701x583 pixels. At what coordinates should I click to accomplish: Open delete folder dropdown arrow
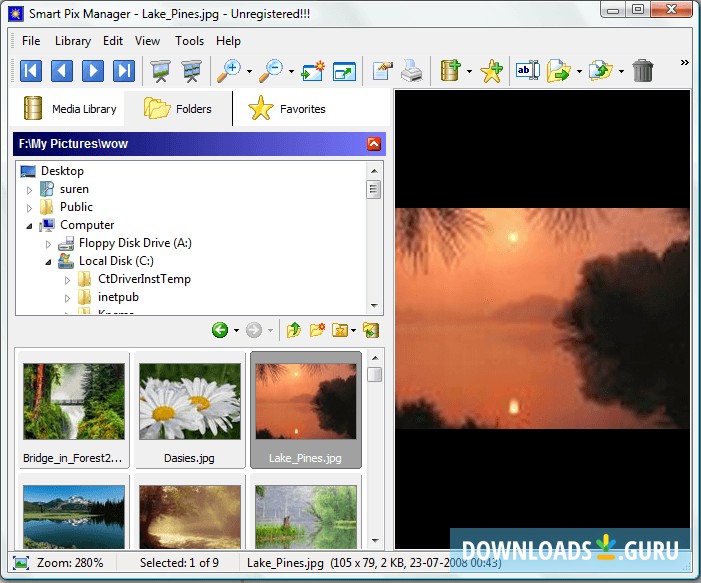click(353, 331)
